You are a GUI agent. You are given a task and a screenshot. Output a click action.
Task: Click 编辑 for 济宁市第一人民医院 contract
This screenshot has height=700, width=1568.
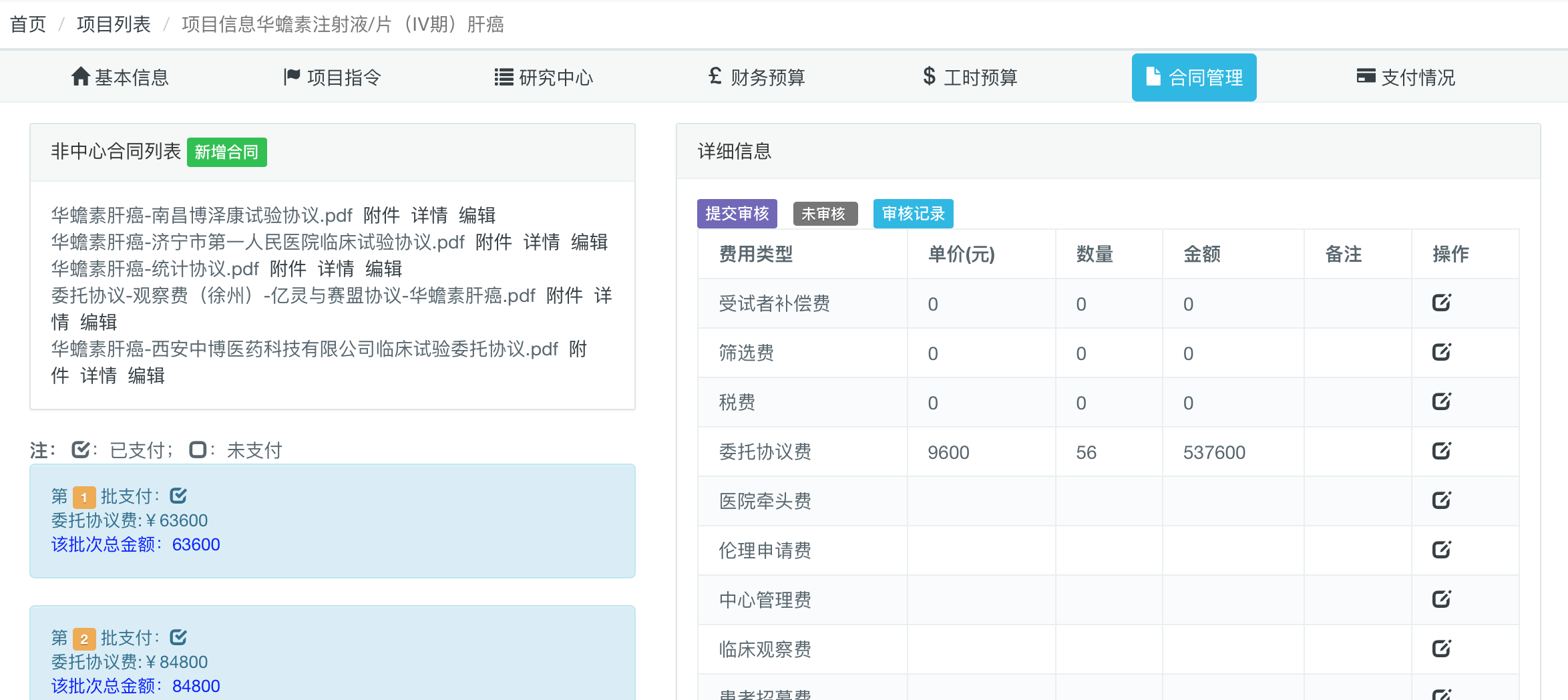[x=590, y=242]
